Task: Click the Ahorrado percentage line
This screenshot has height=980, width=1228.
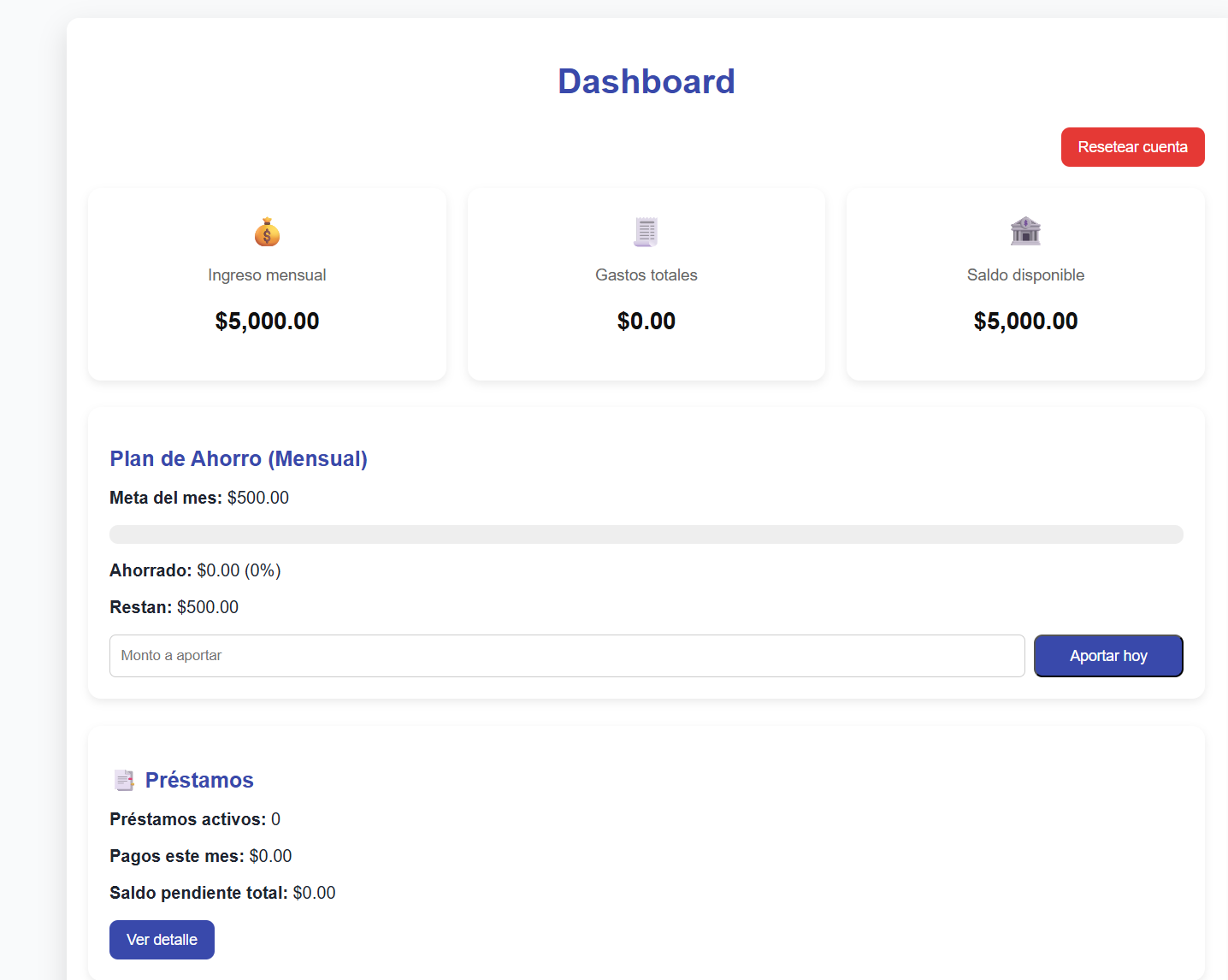Action: (x=195, y=570)
